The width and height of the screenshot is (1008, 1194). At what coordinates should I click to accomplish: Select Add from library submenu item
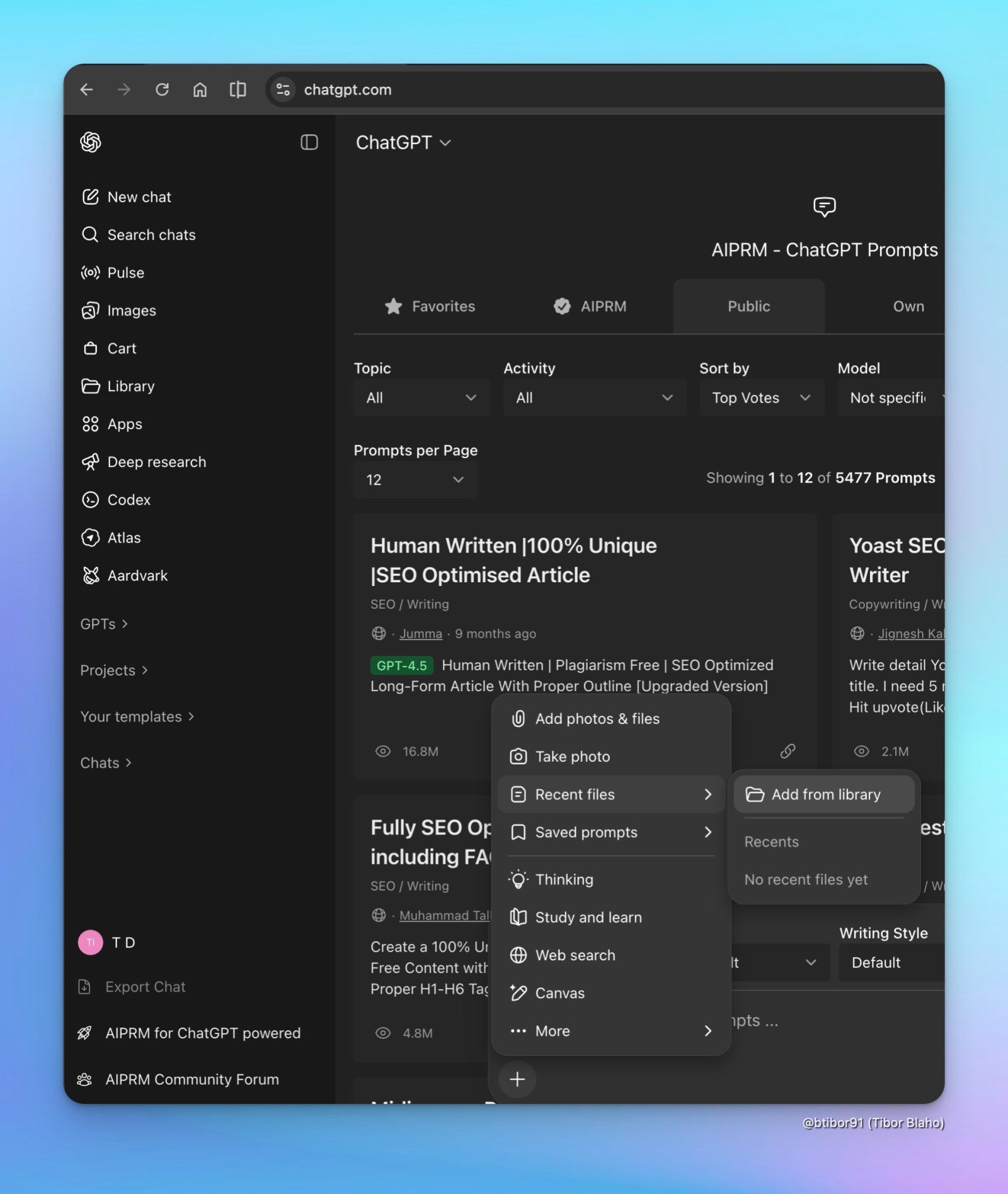pyautogui.click(x=825, y=795)
